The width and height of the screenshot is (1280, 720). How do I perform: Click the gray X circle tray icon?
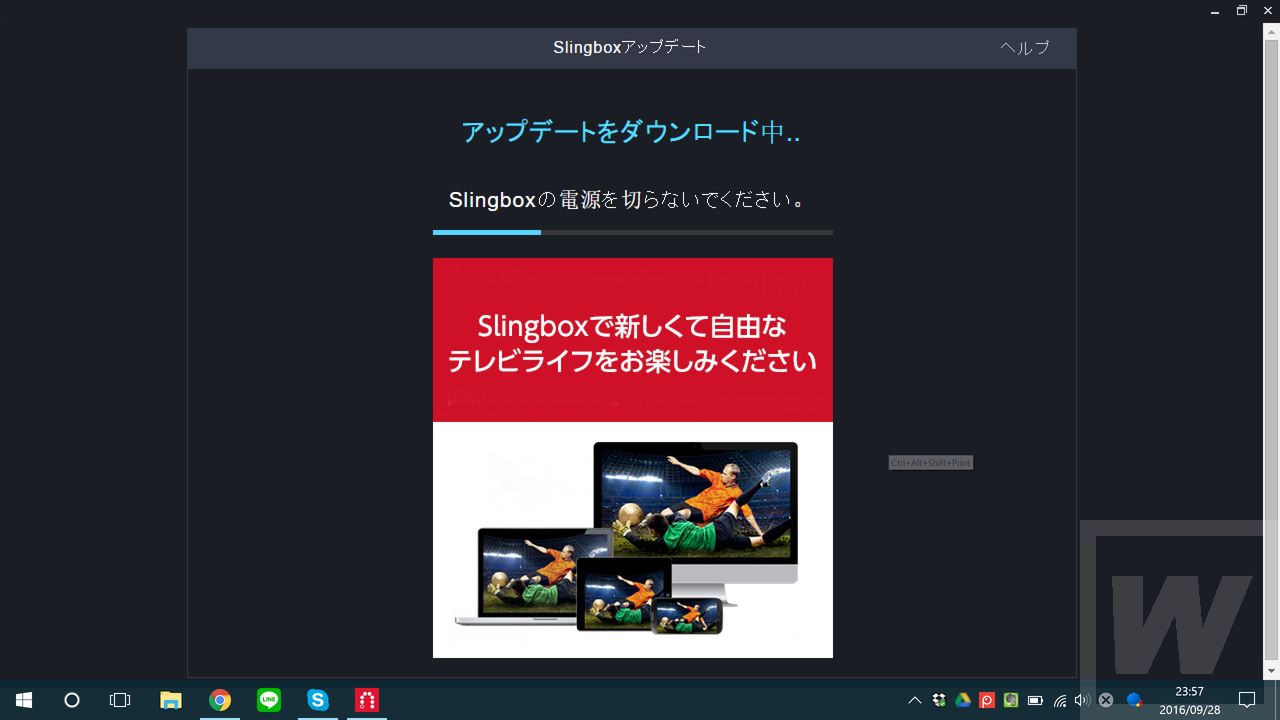1106,700
